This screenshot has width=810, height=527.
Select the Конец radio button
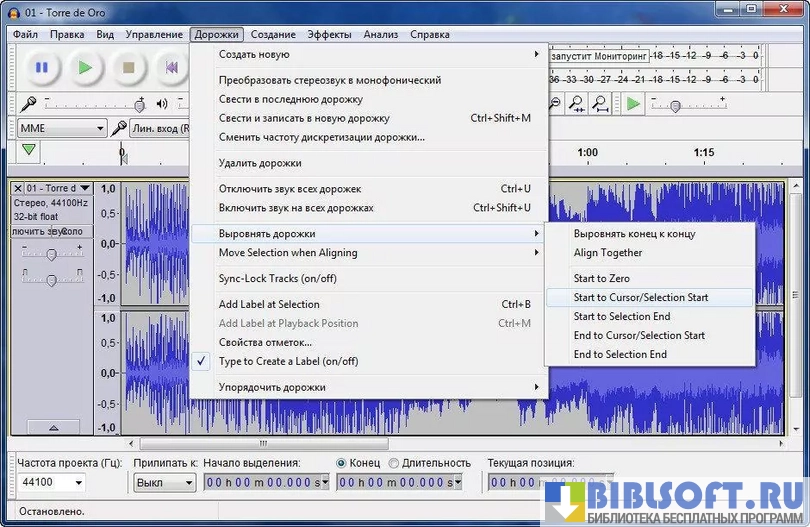coord(342,463)
